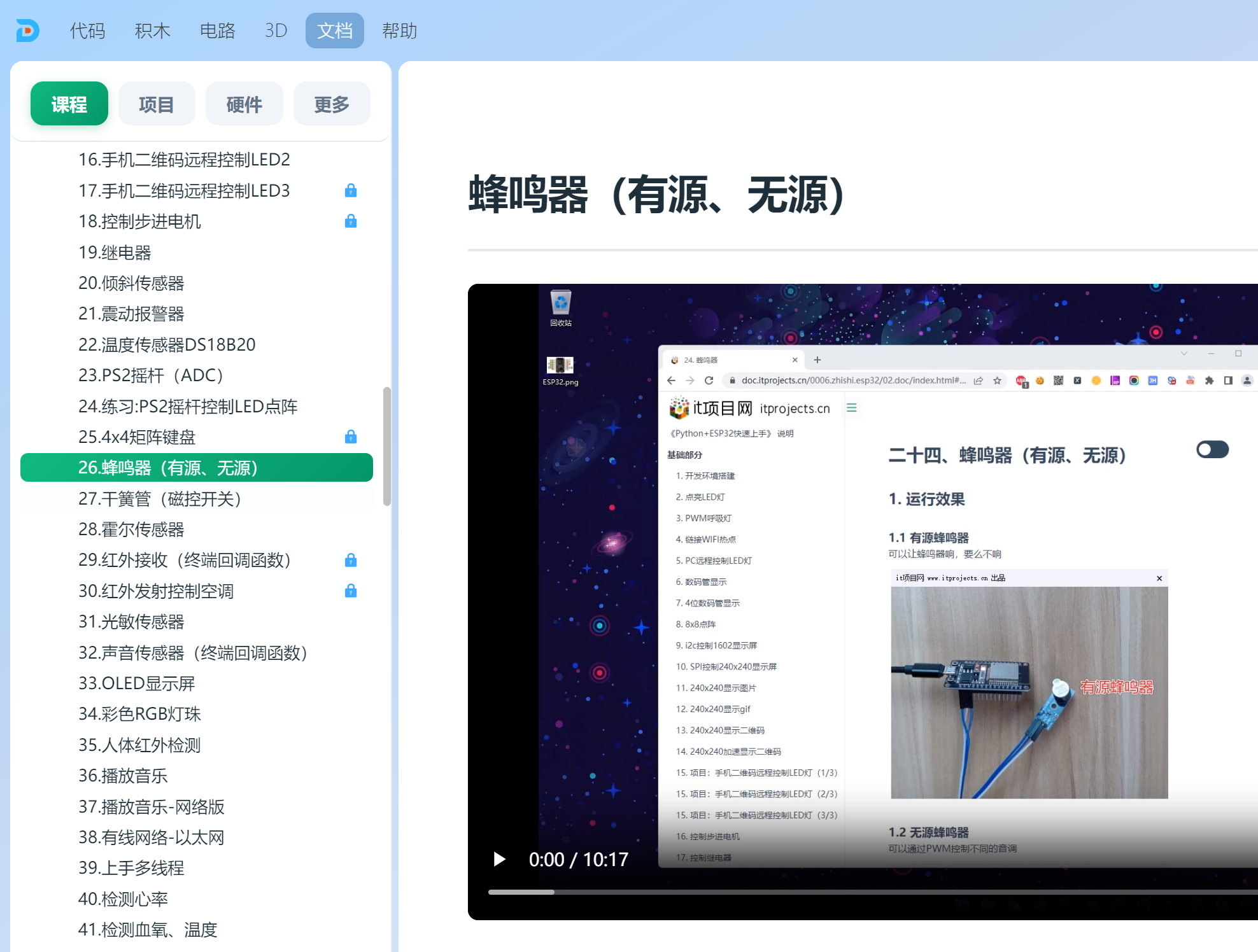
Task: Open lesson 24.练习:PS2摇杆控制LED点阵
Action: click(x=197, y=406)
